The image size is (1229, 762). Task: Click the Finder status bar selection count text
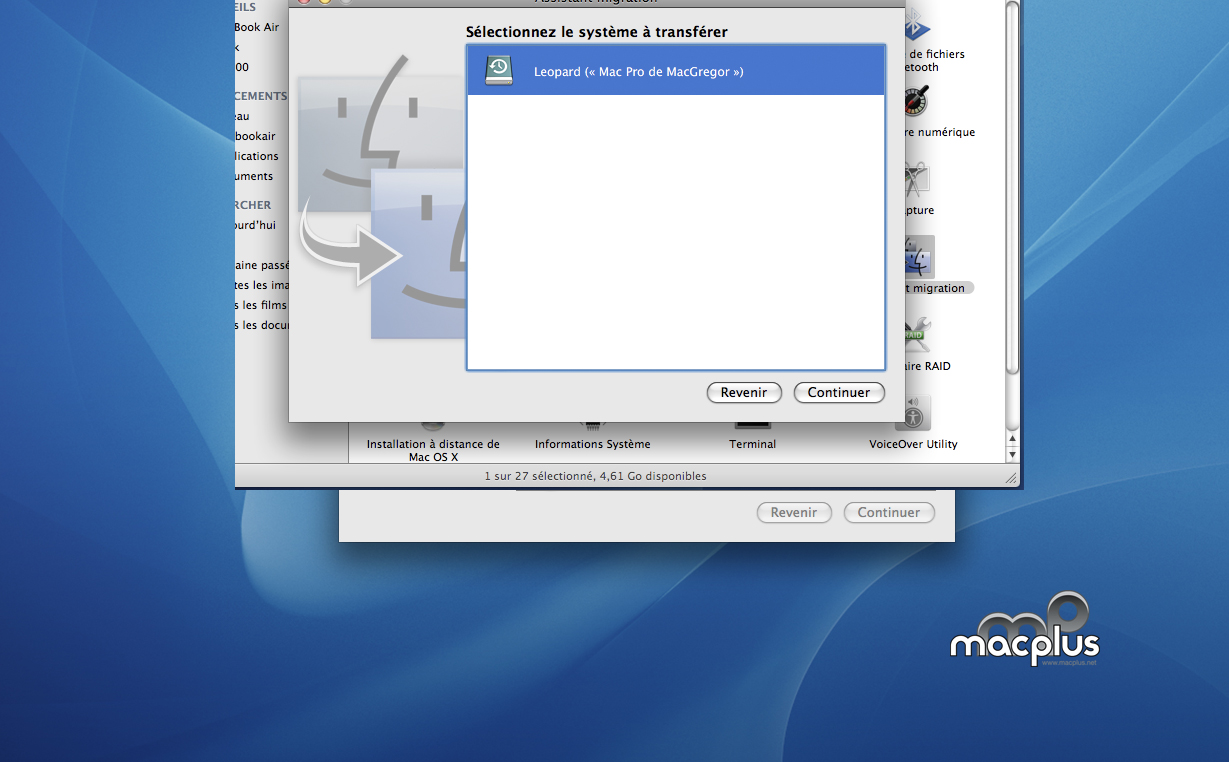pyautogui.click(x=595, y=476)
